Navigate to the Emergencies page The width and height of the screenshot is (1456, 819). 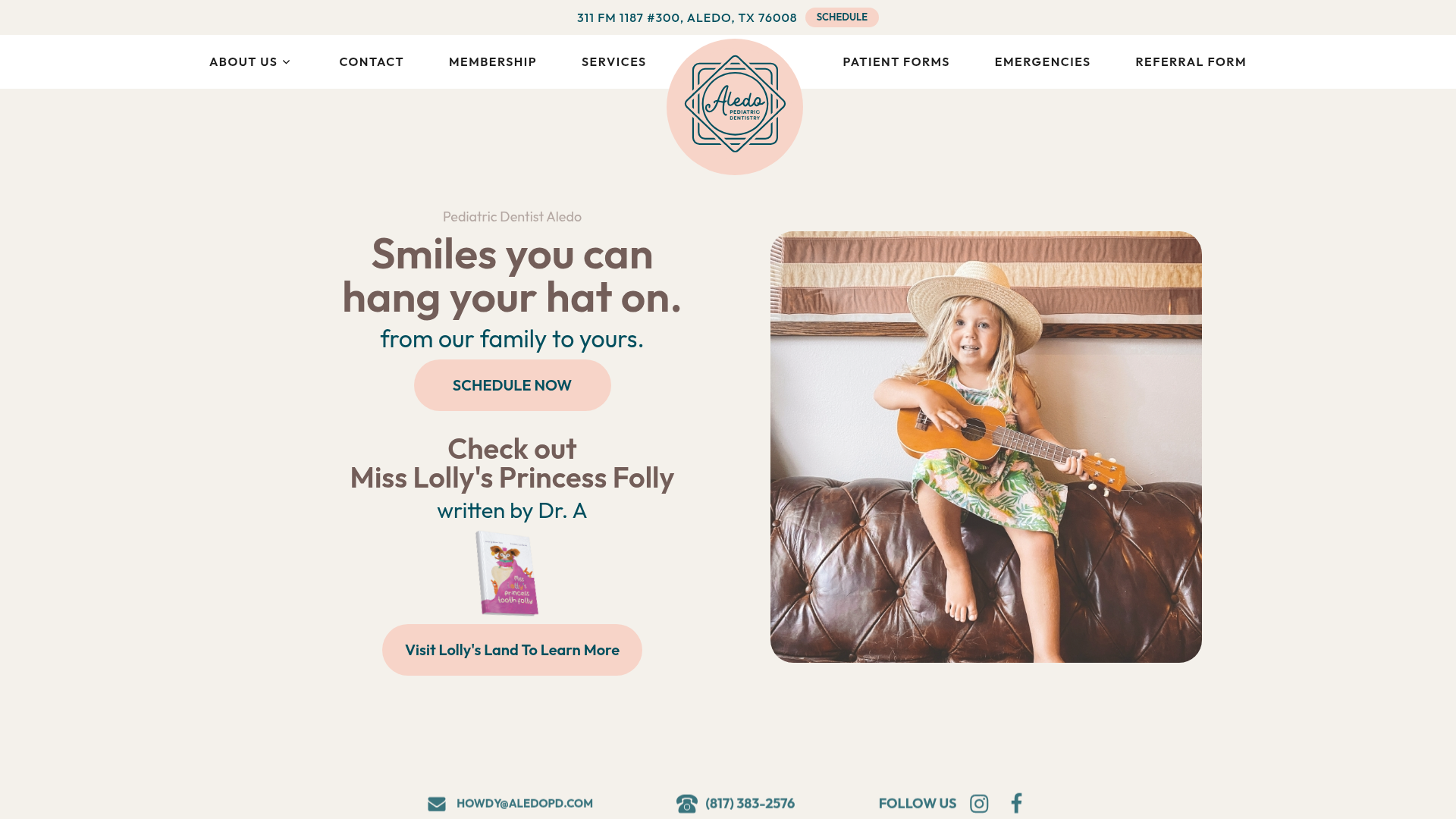[x=1042, y=61]
